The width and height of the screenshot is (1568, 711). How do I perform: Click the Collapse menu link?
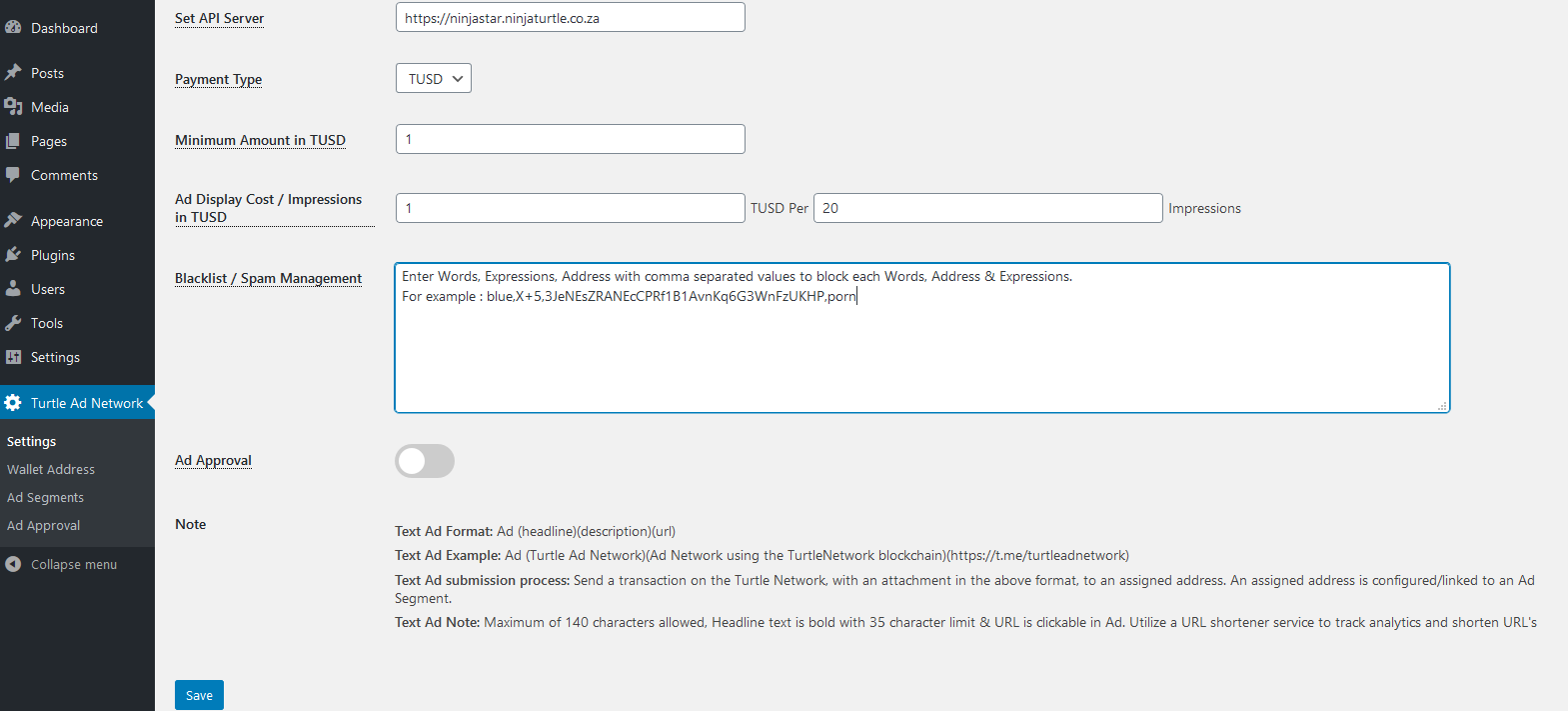point(74,564)
